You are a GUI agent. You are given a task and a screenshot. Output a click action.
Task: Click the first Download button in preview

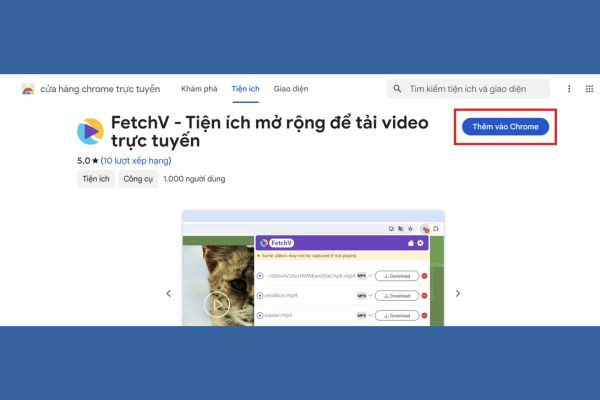click(x=397, y=276)
